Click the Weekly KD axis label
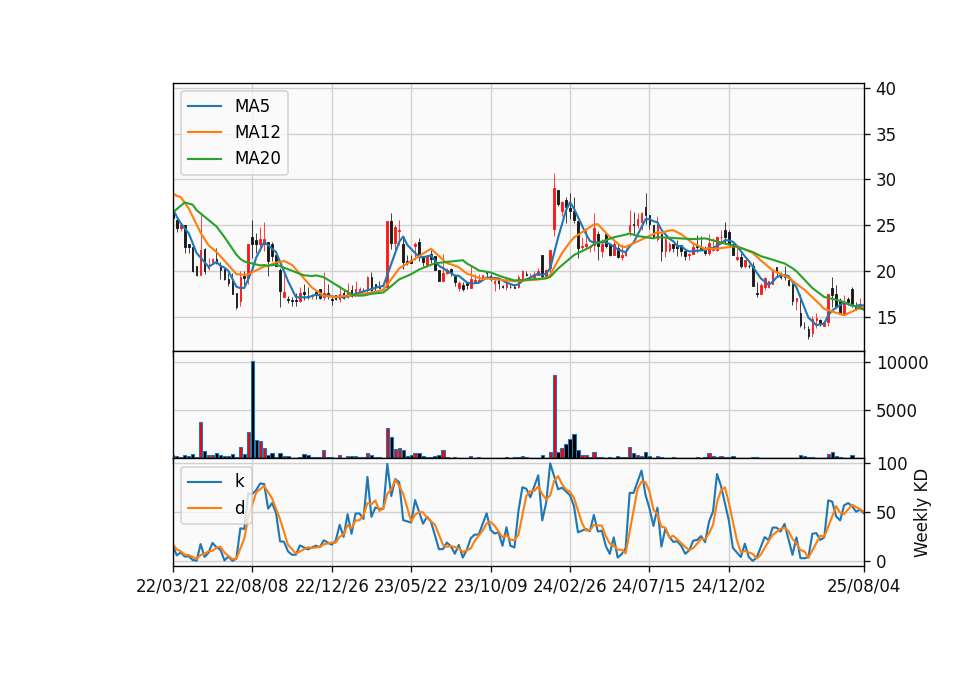The image size is (960, 690). click(x=921, y=514)
